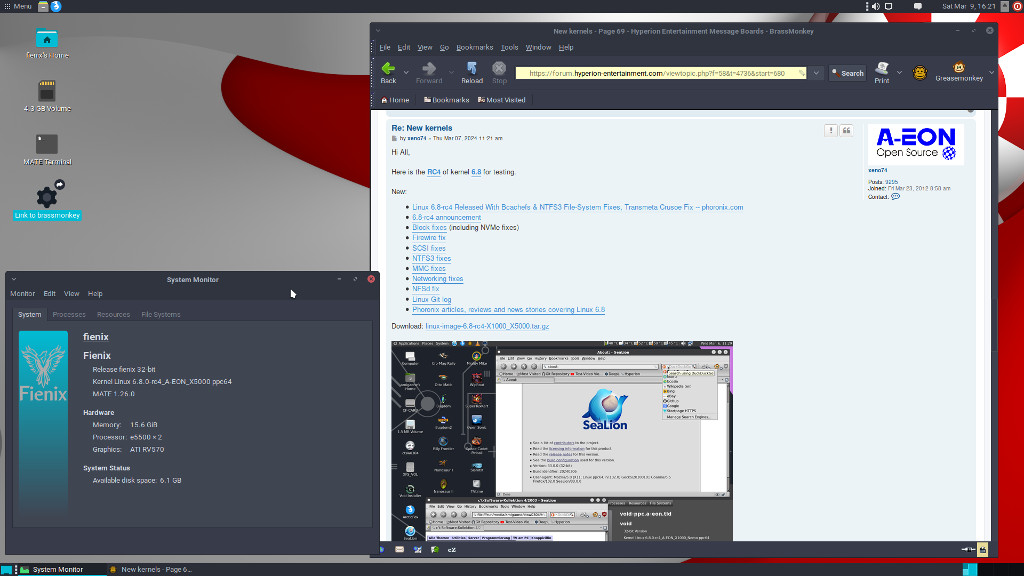Open the embedded SeaLion desktop screenshot
Image resolution: width=1024 pixels, height=576 pixels.
(562, 441)
